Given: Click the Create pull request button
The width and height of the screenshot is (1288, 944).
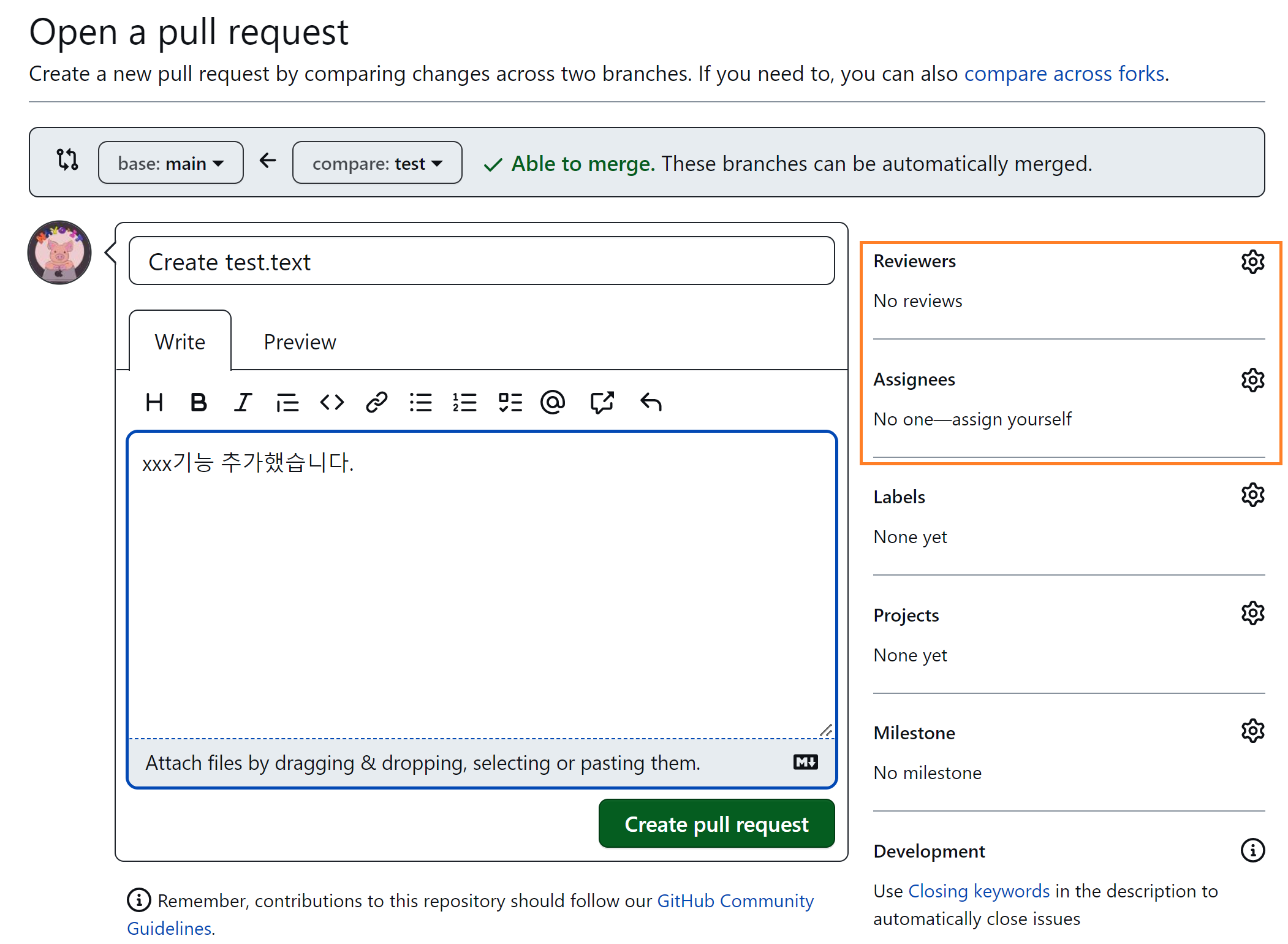Looking at the screenshot, I should (x=716, y=824).
